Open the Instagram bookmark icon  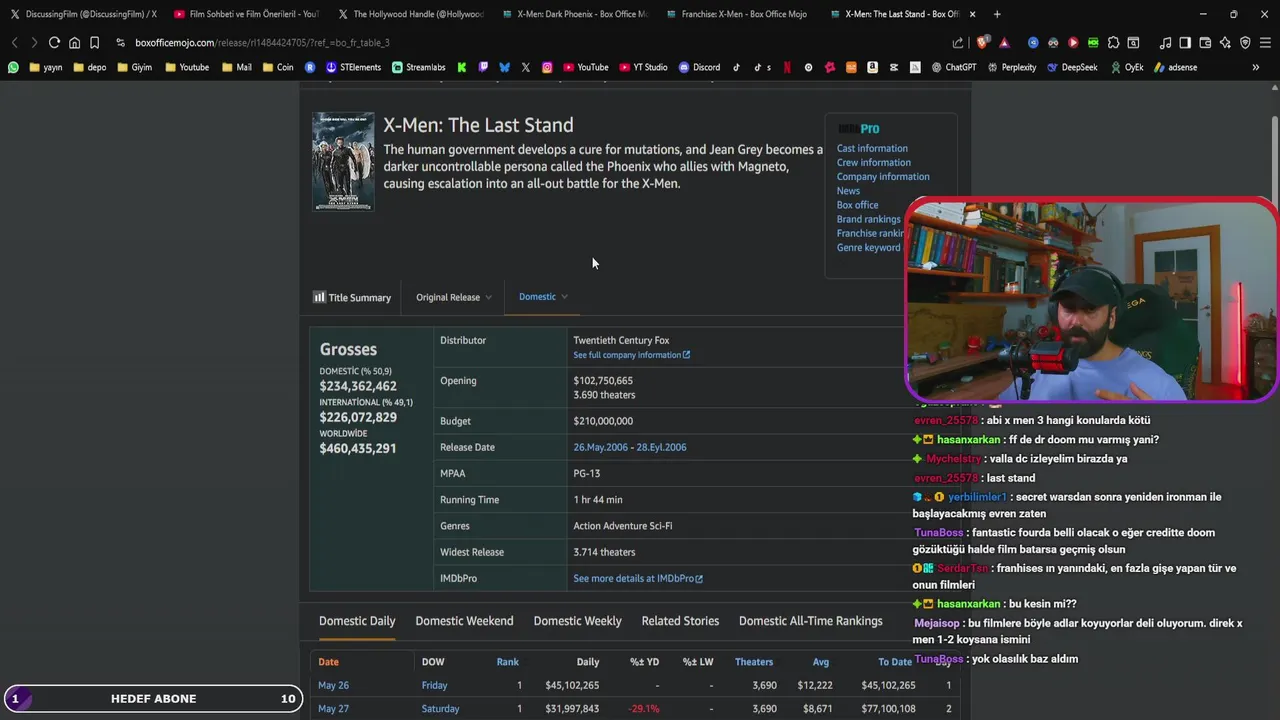[x=547, y=67]
